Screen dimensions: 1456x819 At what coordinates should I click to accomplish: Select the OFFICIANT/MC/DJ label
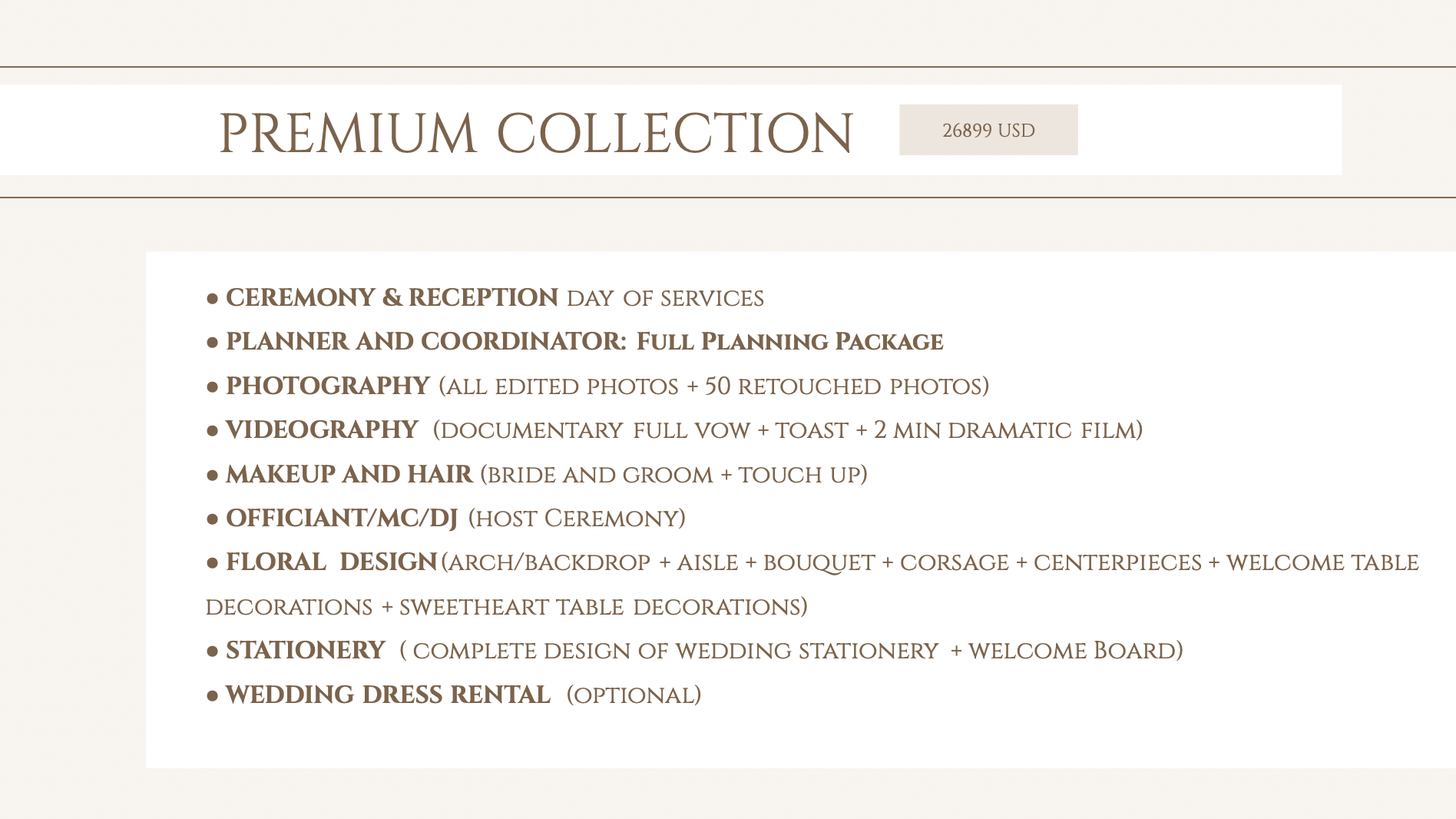(x=341, y=518)
